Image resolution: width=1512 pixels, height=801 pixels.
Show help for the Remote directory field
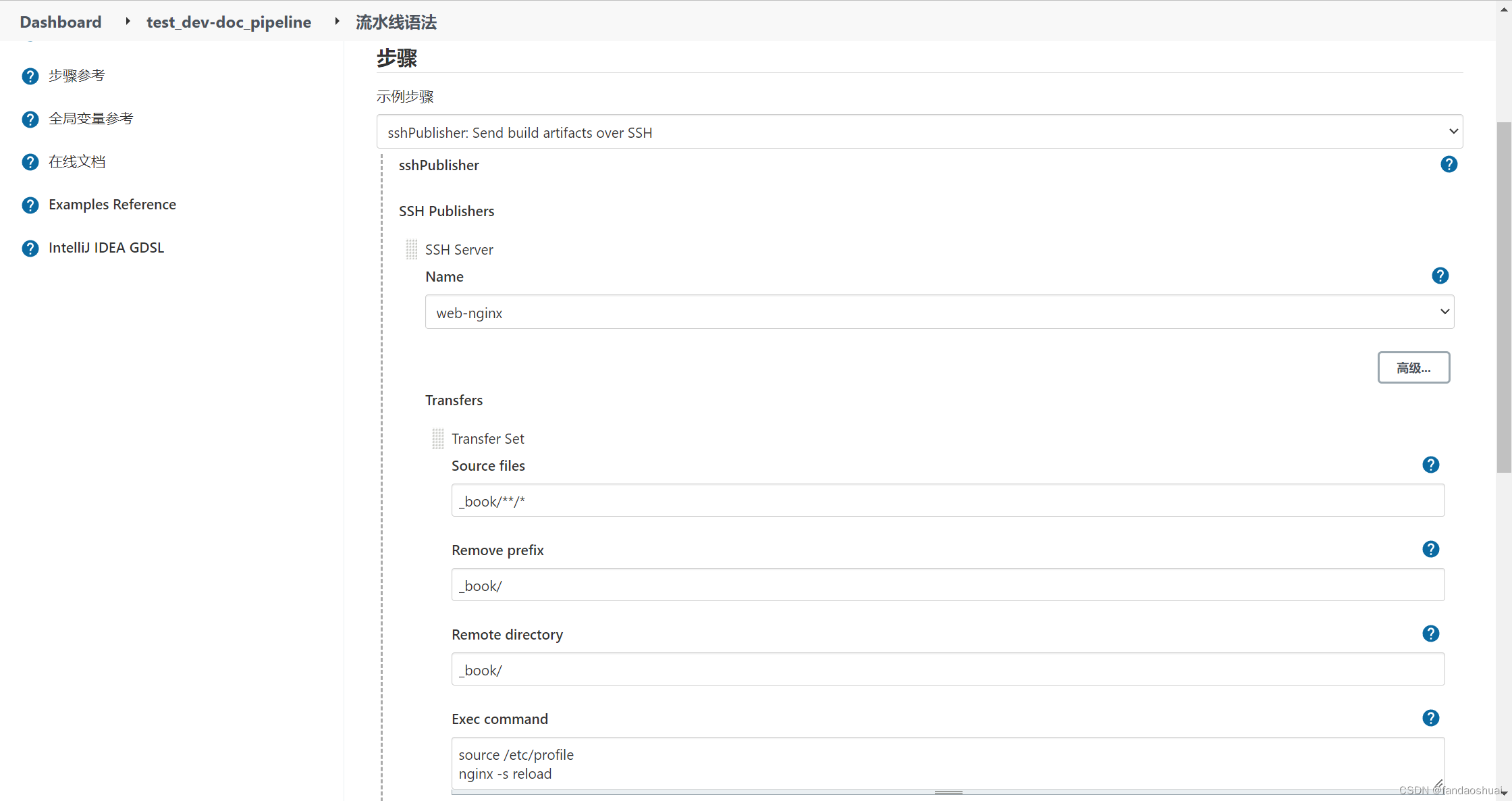1430,634
